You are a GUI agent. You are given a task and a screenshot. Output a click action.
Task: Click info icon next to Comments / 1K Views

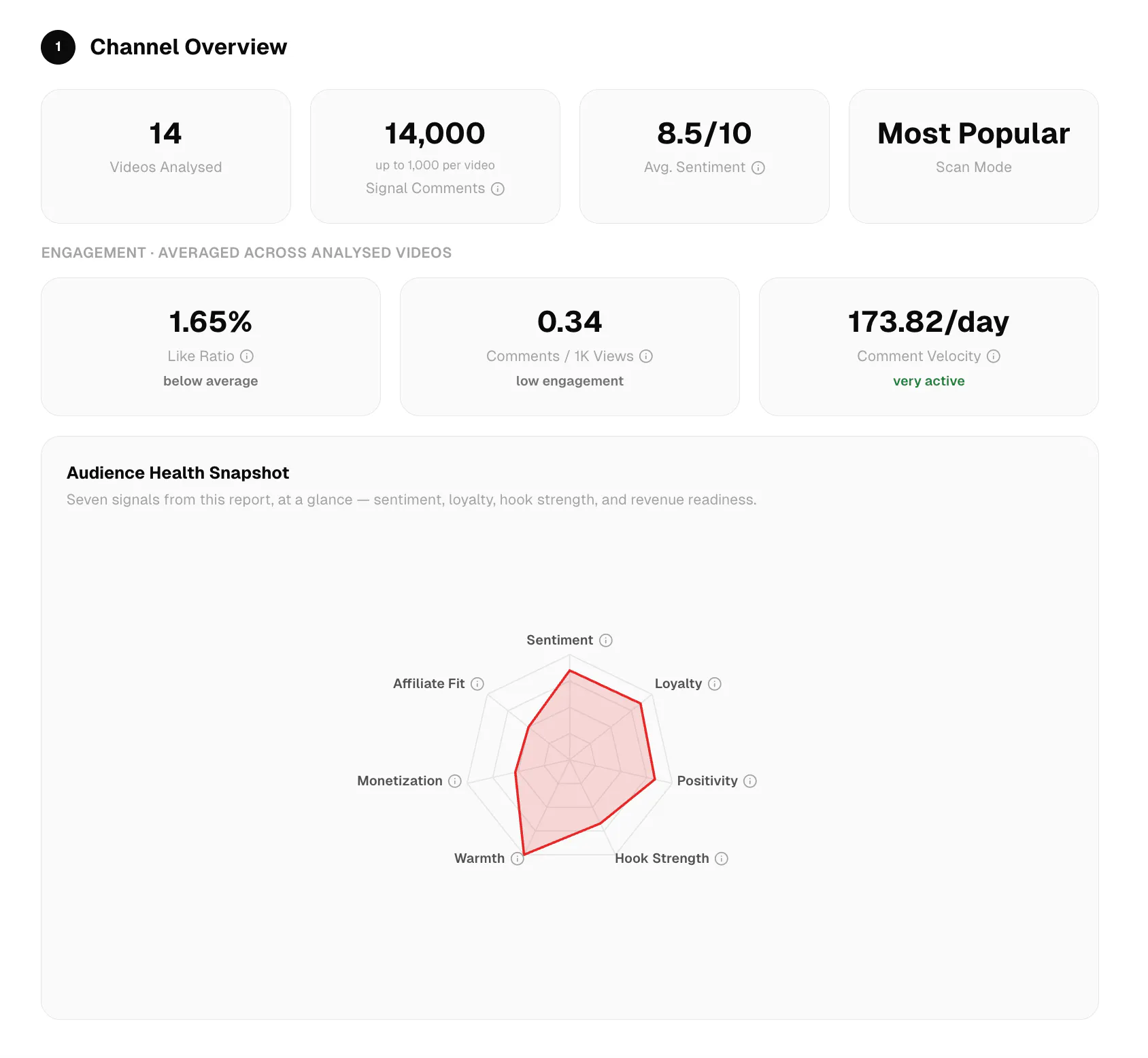point(646,356)
